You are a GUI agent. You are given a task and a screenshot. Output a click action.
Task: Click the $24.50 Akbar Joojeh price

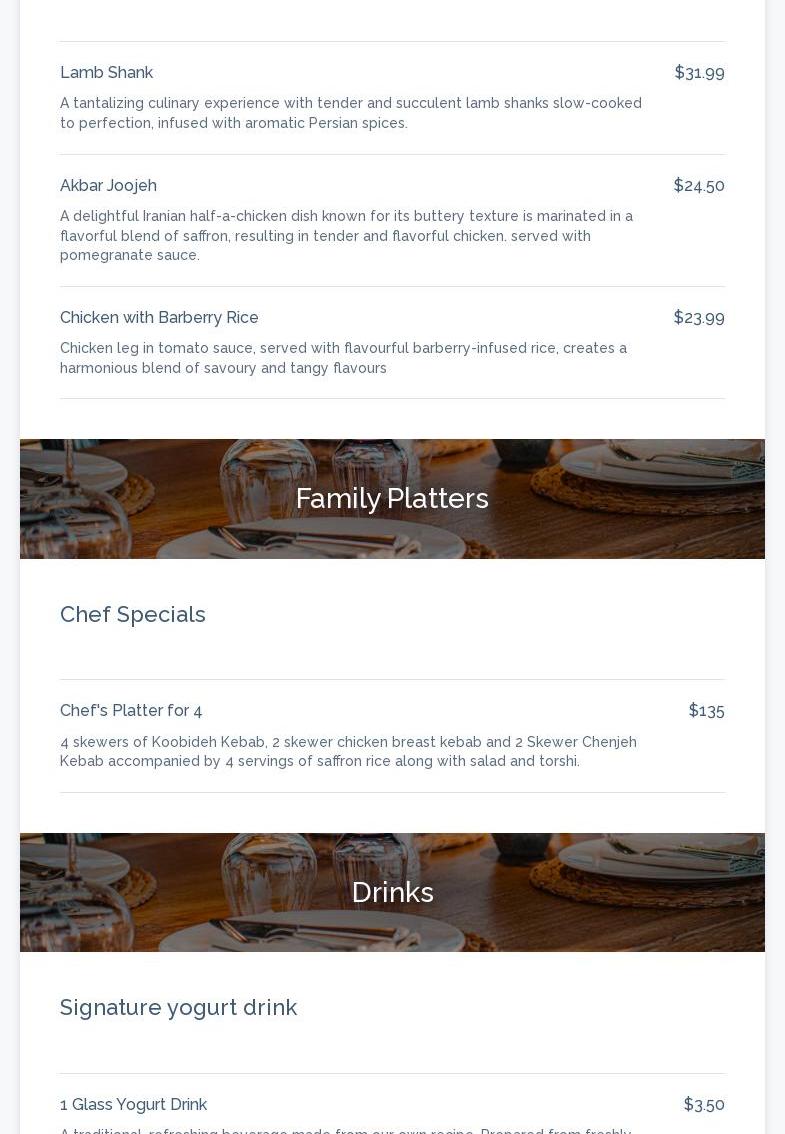click(698, 186)
